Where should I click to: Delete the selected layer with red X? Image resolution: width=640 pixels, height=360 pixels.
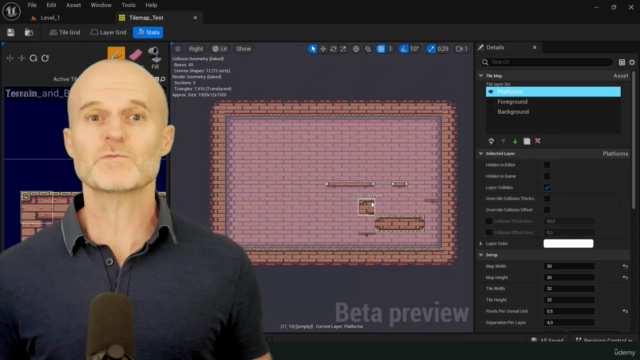click(538, 141)
